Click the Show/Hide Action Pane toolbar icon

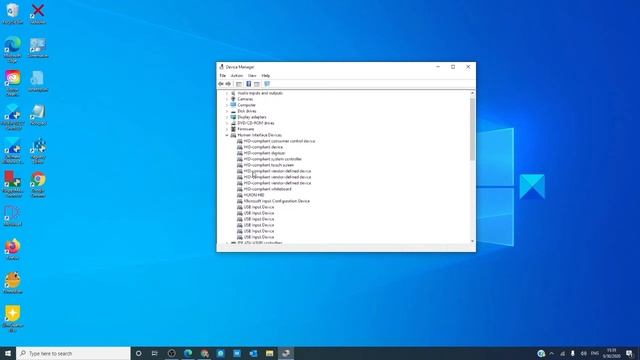click(x=257, y=84)
